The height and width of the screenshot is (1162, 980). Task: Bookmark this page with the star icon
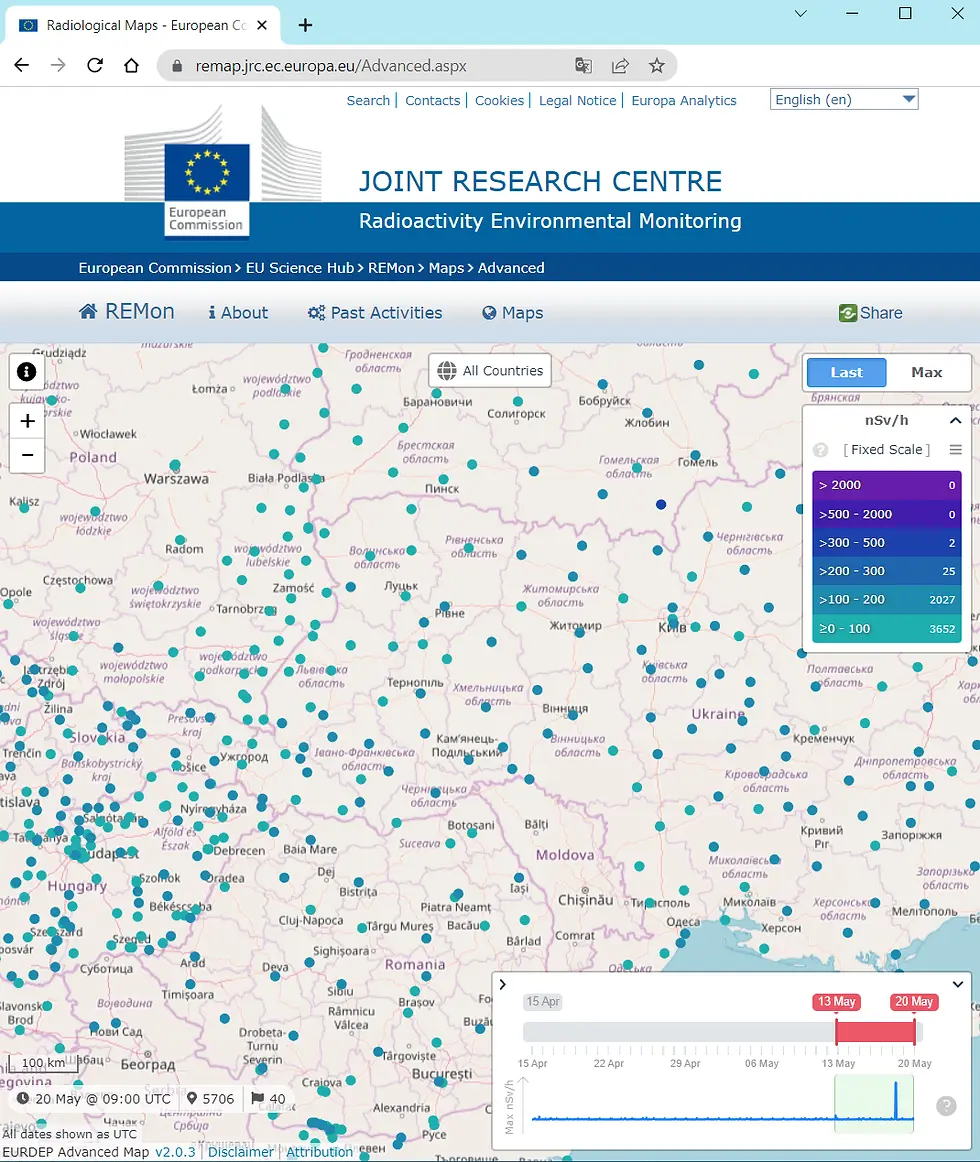656,66
